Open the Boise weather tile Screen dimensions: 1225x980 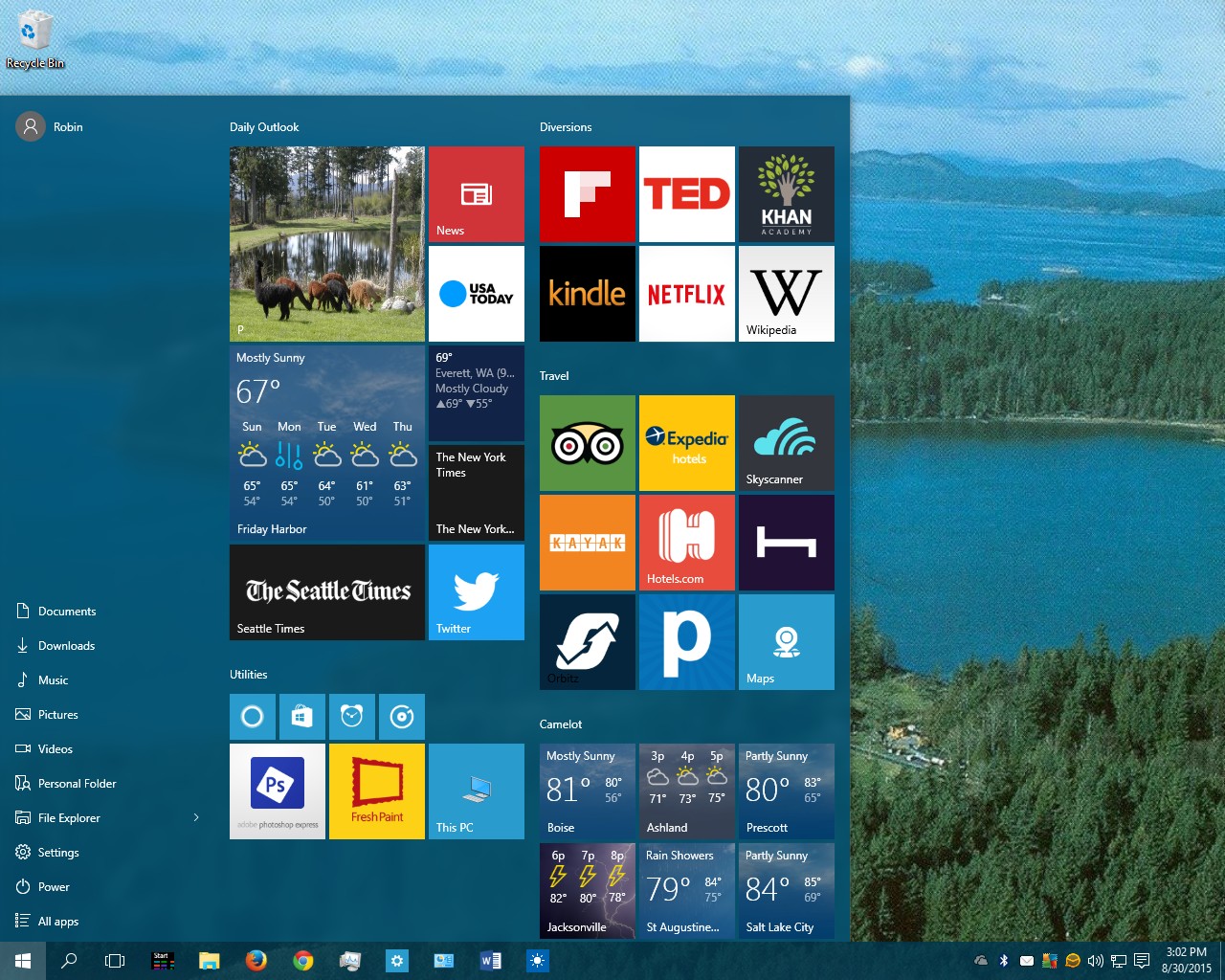click(x=588, y=791)
